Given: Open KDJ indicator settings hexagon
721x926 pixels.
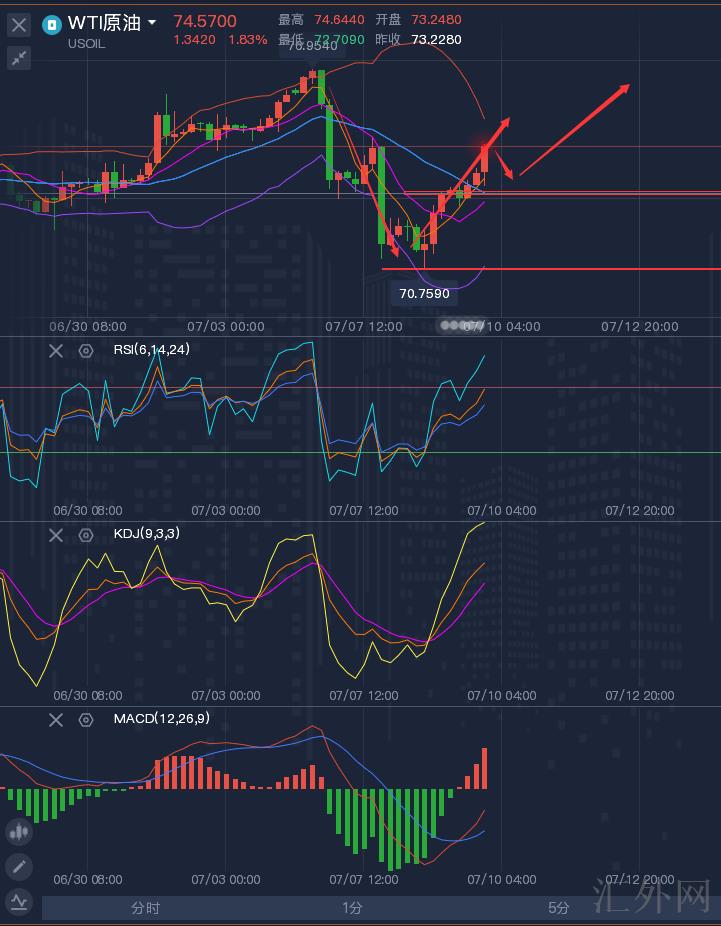Looking at the screenshot, I should click(86, 535).
